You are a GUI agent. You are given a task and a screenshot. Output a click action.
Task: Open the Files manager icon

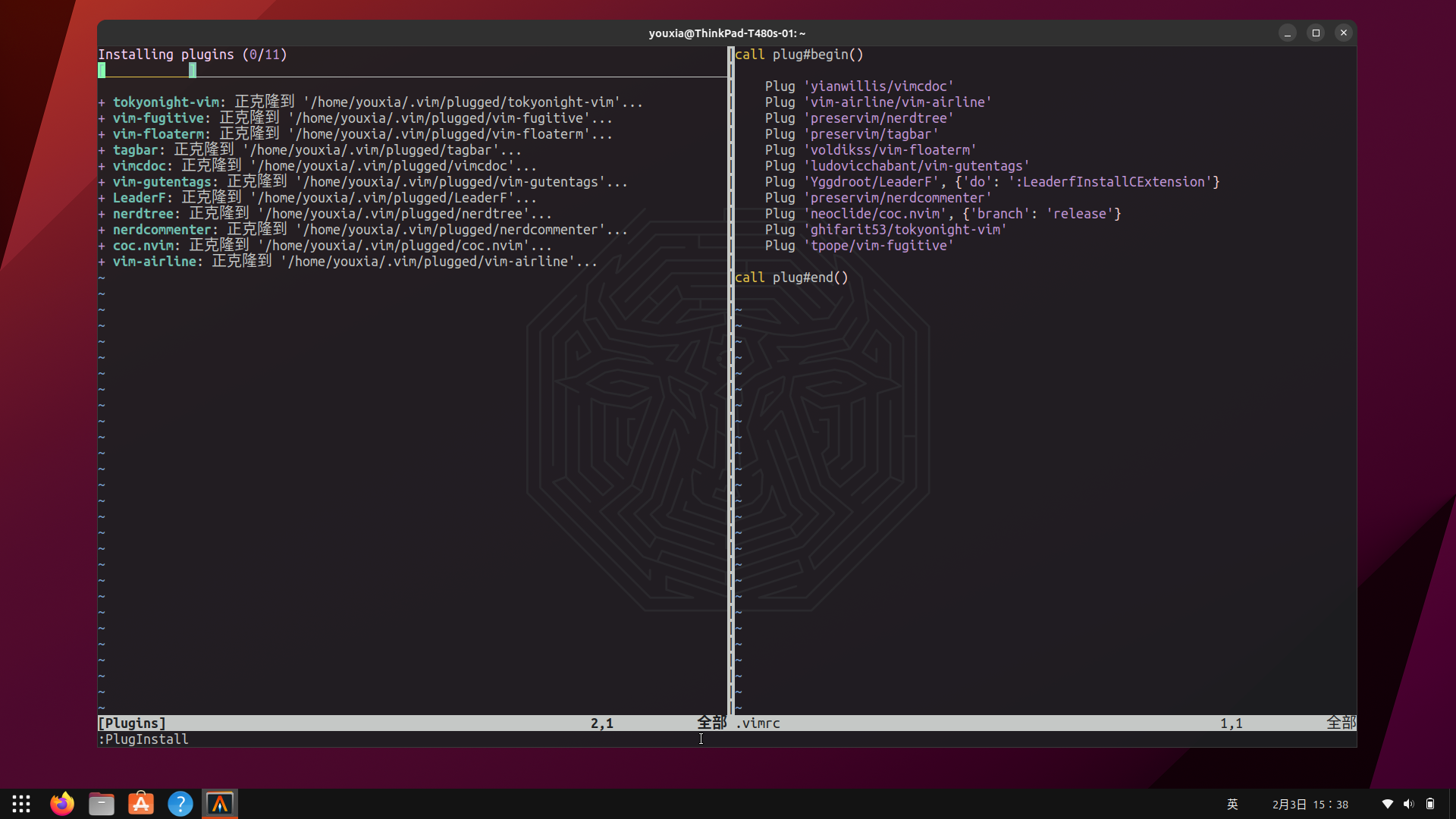pos(101,804)
